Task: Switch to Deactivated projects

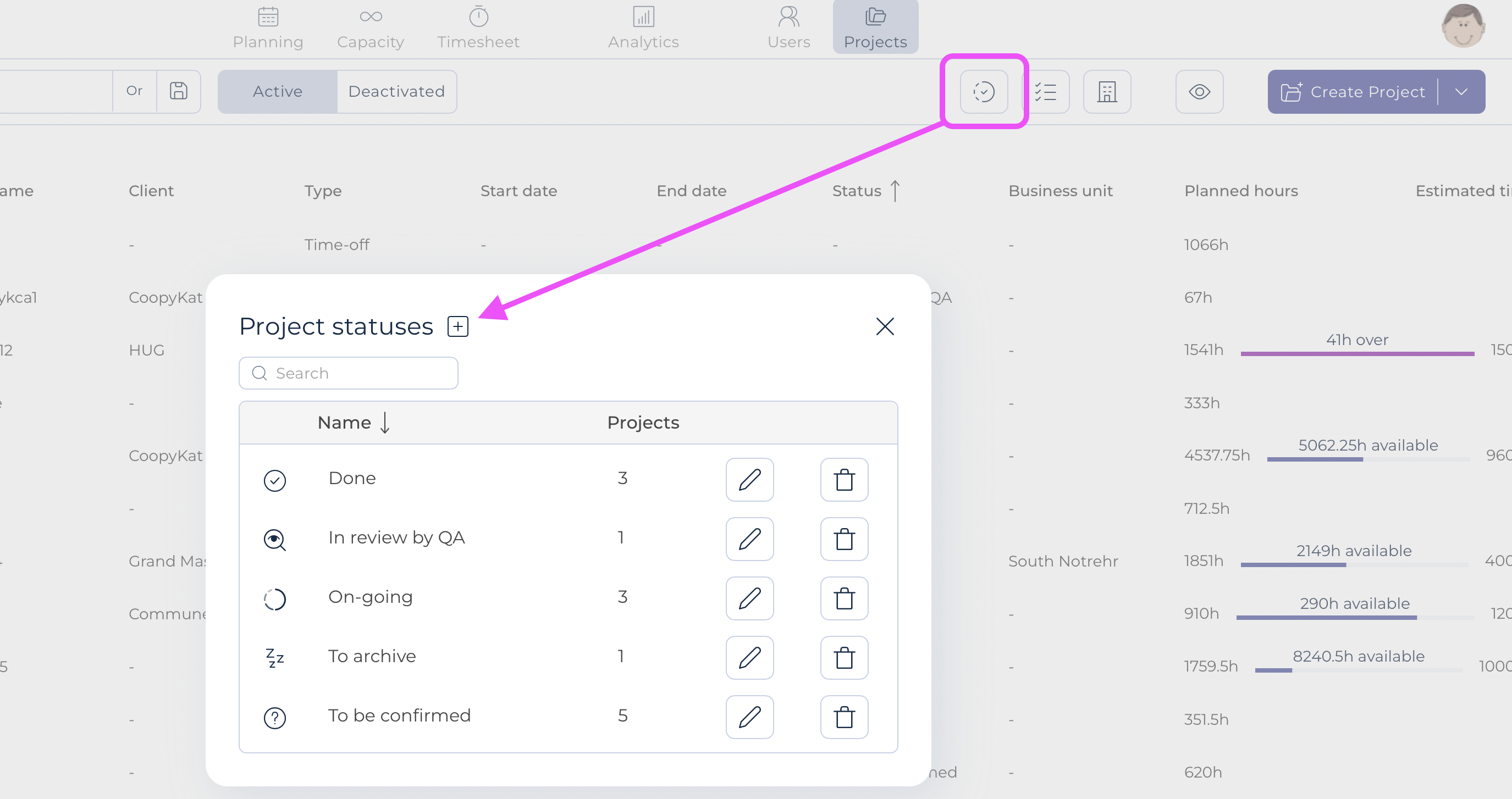Action: coord(396,92)
